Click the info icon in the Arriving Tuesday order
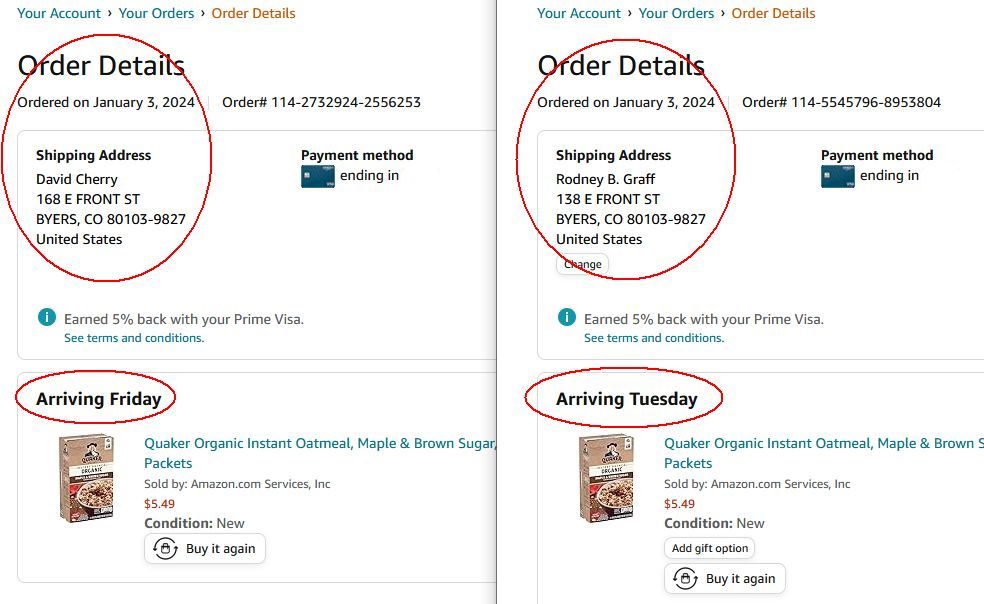 567,318
